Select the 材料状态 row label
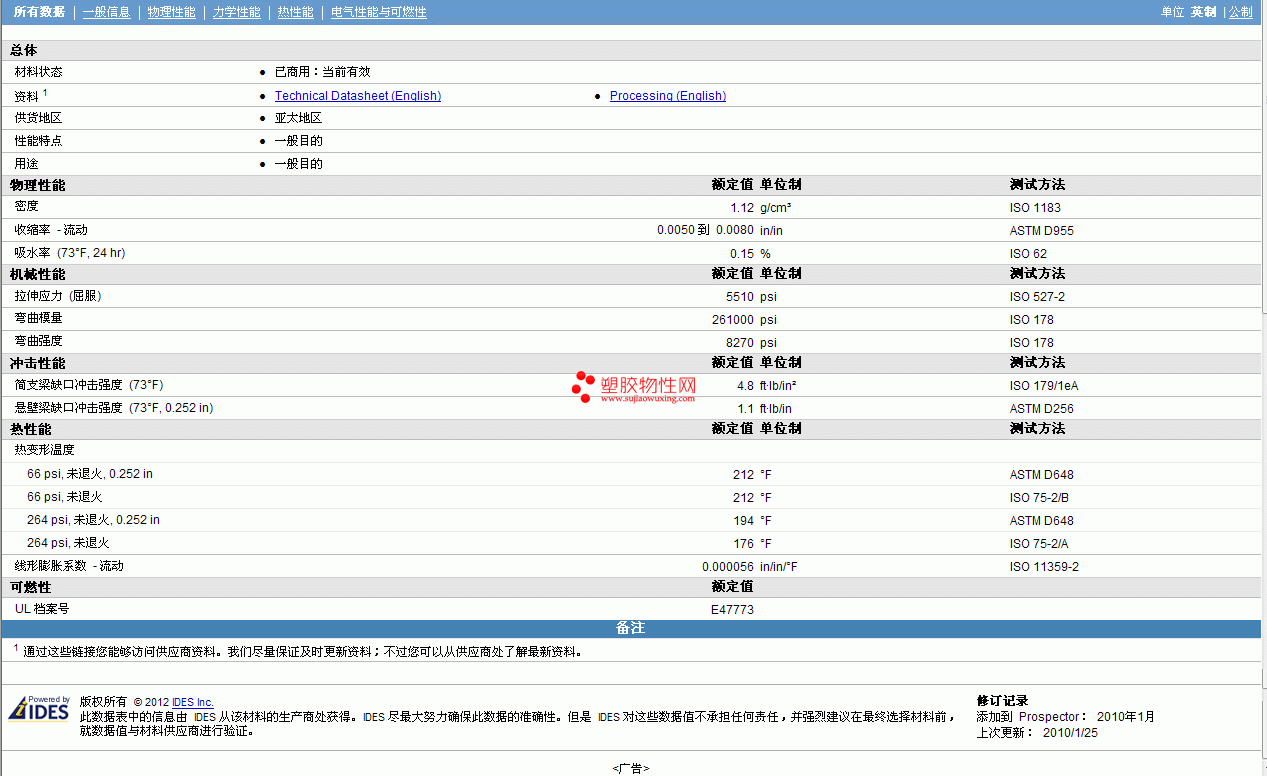Viewport: 1267px width, 776px height. [x=39, y=72]
